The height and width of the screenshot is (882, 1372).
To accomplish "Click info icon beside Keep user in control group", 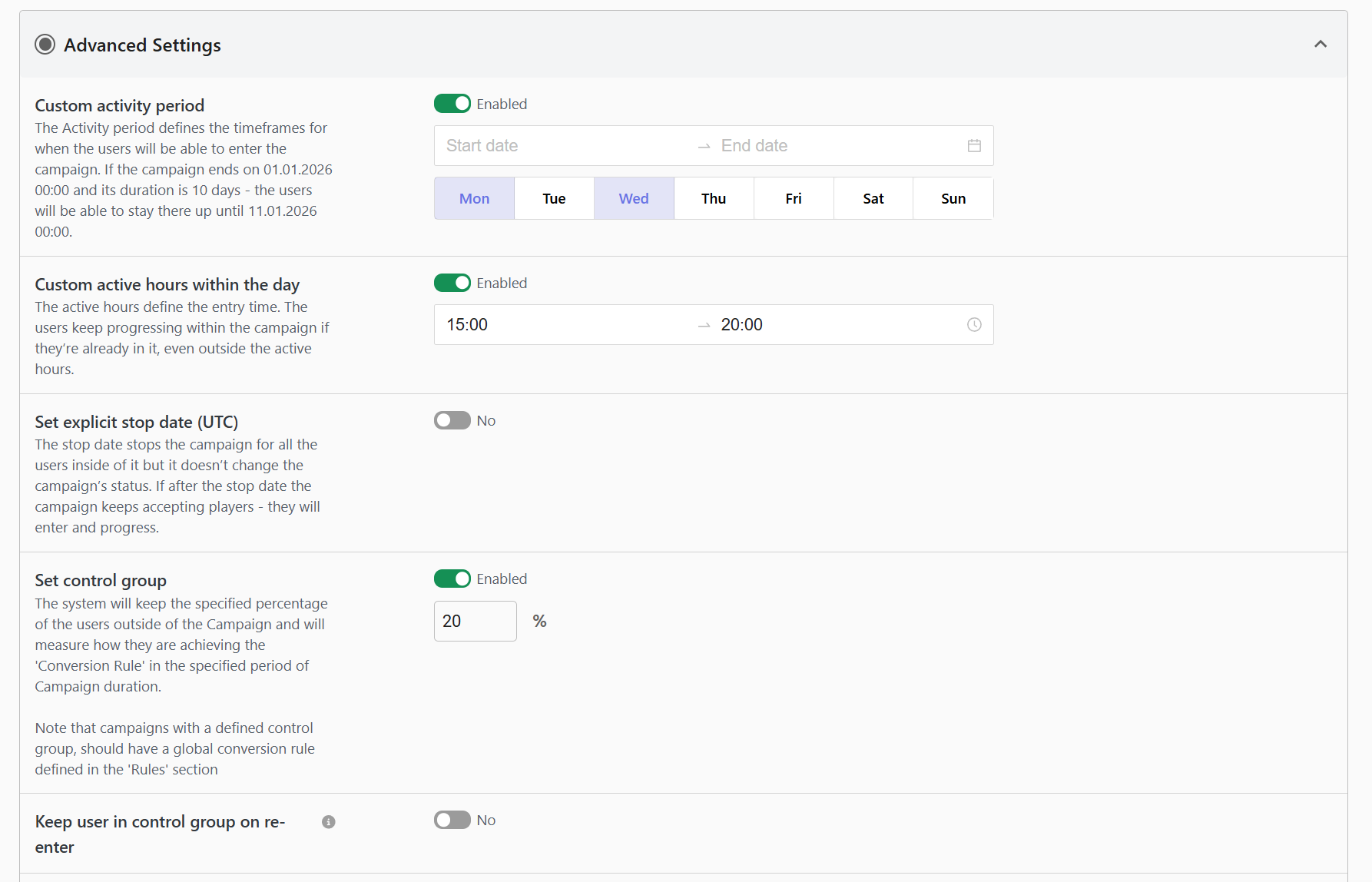I will point(329,822).
